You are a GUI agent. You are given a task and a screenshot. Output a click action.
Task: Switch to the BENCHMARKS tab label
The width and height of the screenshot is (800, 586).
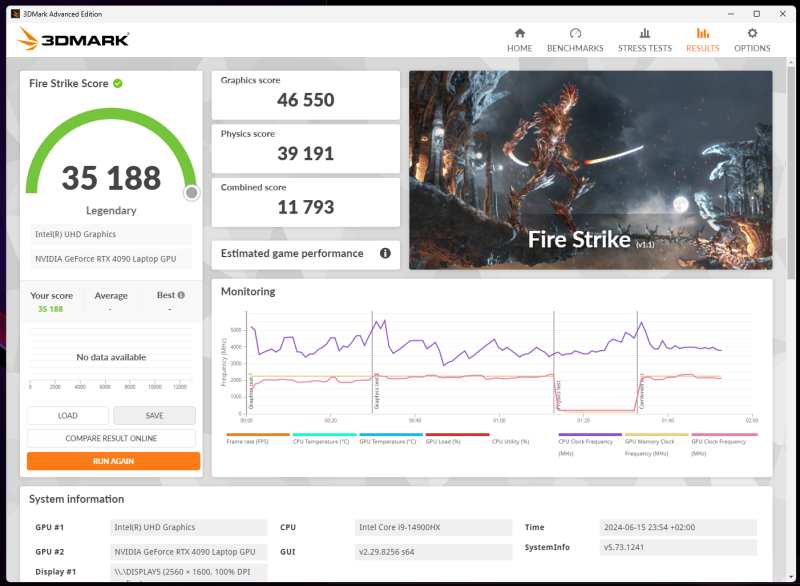coord(575,48)
